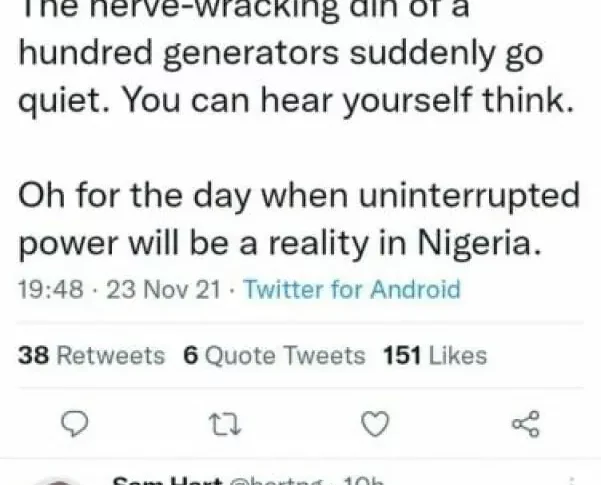Image resolution: width=601 pixels, height=485 pixels.
Task: Open the 151 Likes list
Action: tap(434, 355)
